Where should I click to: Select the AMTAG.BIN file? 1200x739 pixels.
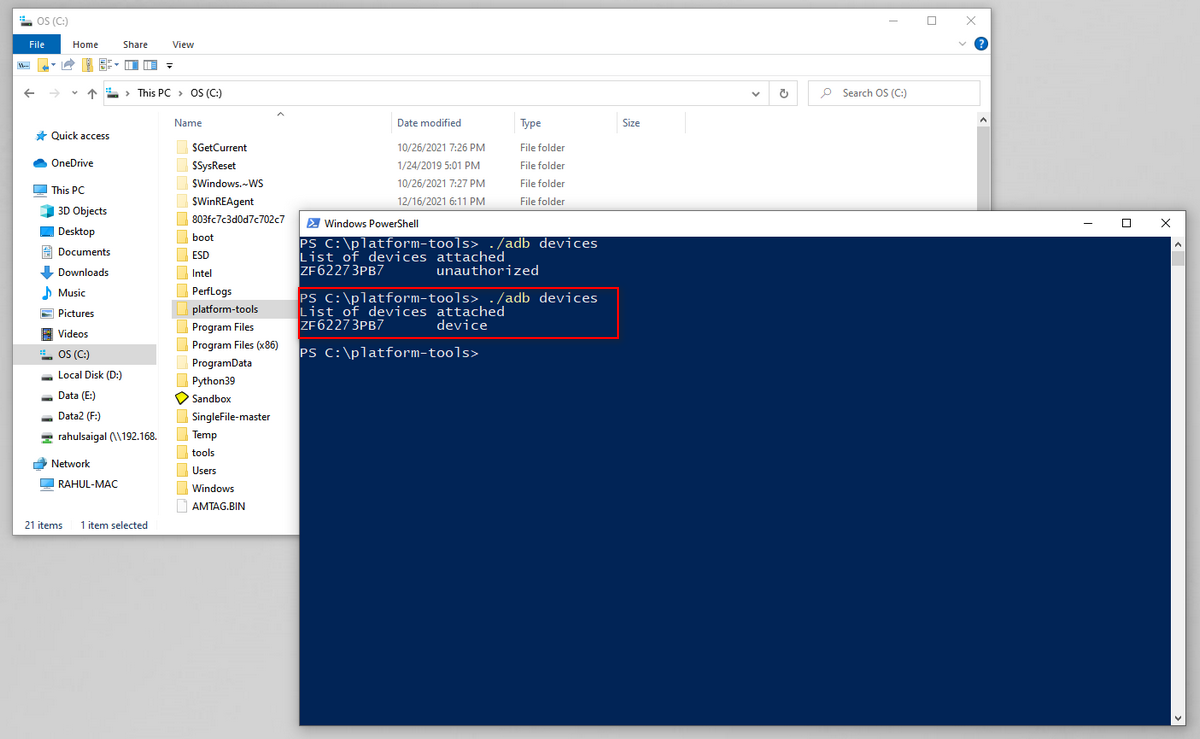(x=218, y=506)
